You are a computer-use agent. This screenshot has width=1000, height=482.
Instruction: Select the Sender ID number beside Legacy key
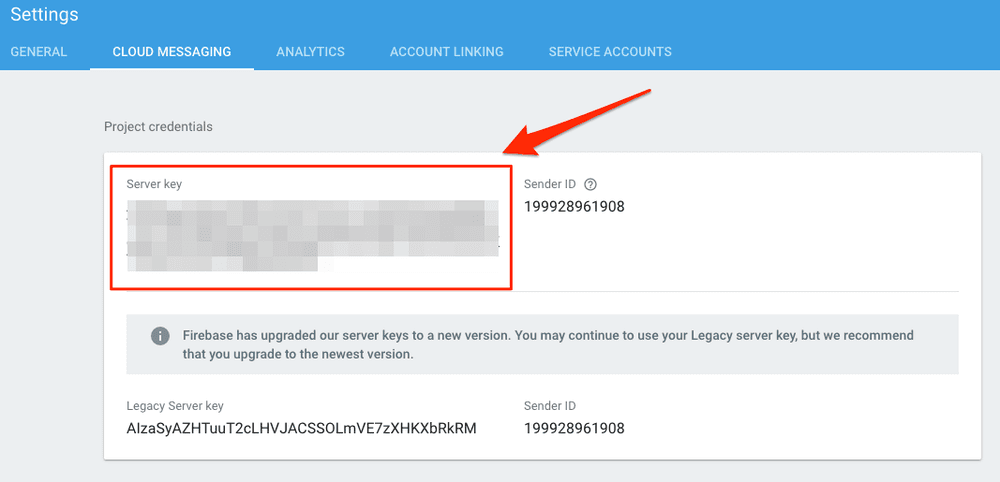pyautogui.click(x=574, y=428)
